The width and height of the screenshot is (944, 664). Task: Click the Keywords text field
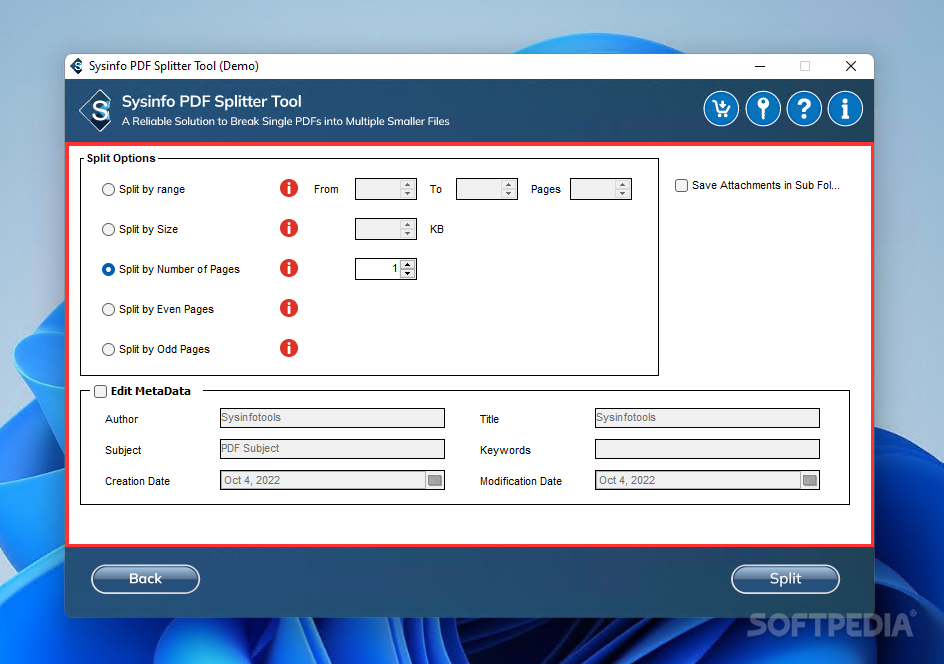707,449
